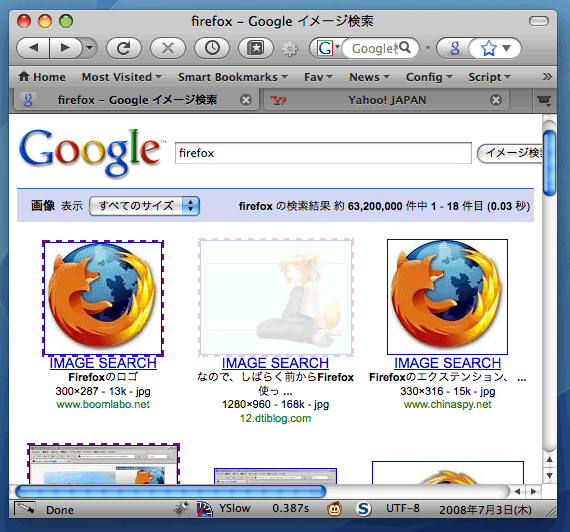This screenshot has width=570, height=532.
Task: Click the www.chinaspy.net source text
Action: (447, 404)
